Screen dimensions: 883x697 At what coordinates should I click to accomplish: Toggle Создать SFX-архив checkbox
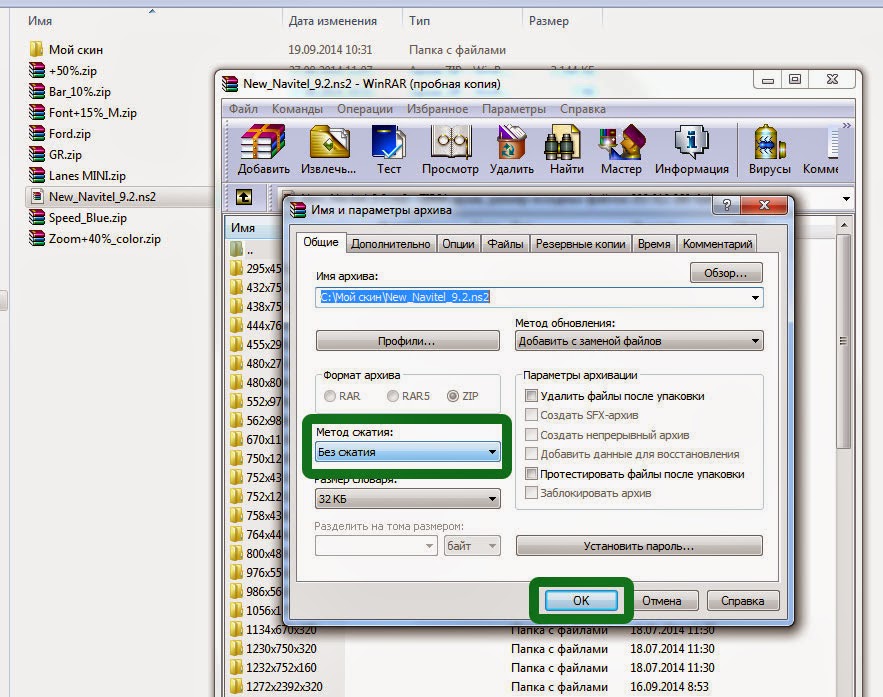531,415
